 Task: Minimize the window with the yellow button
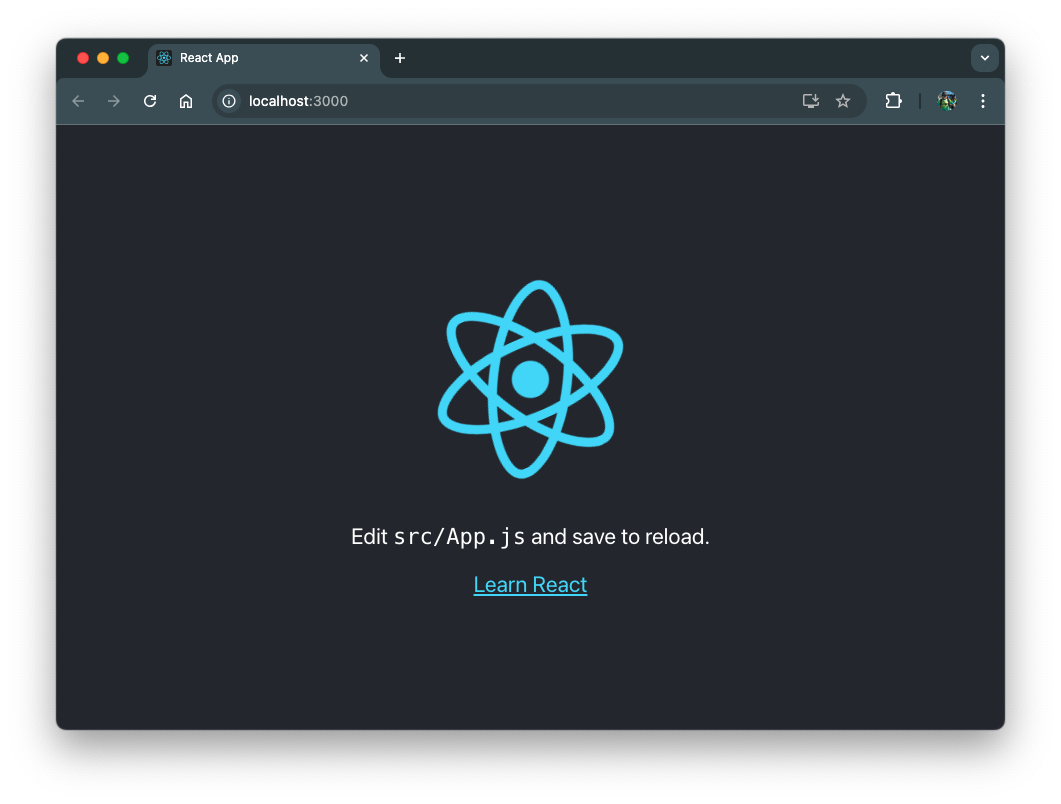103,58
